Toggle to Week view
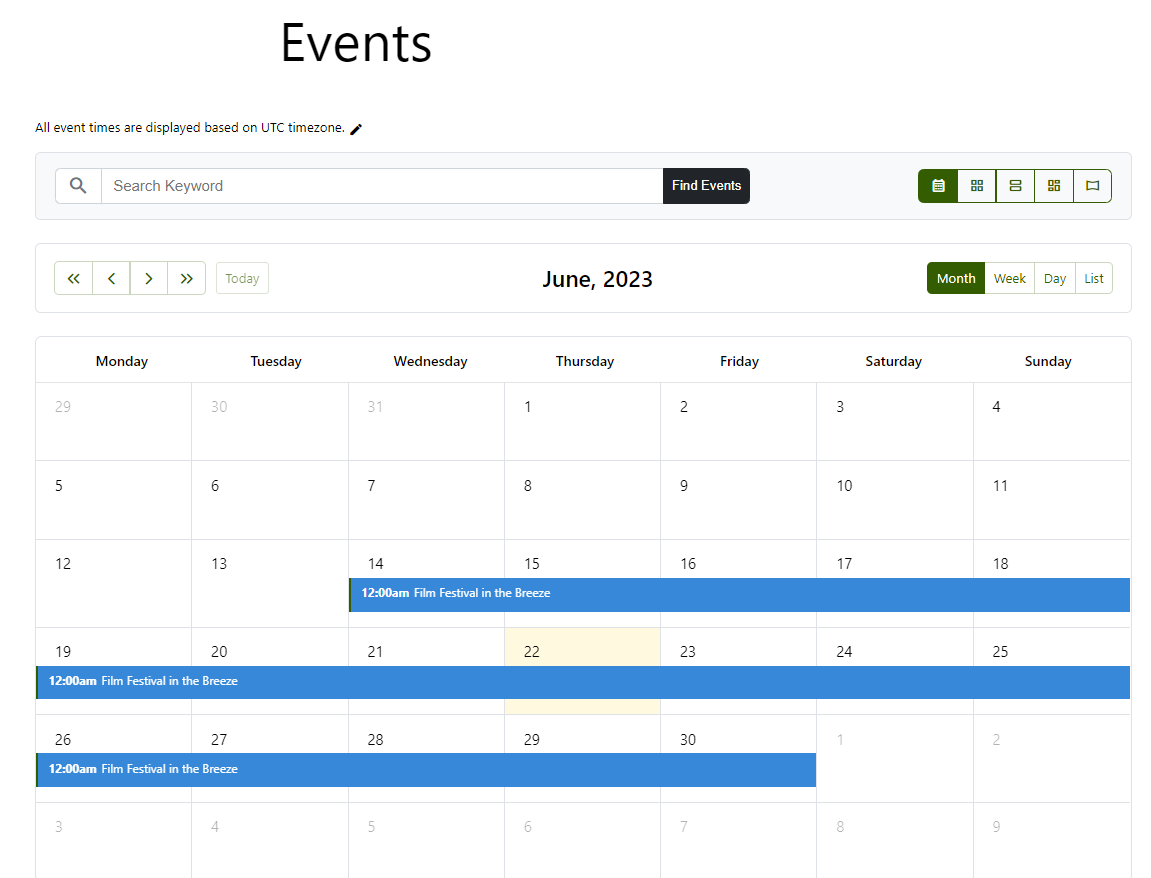Image resolution: width=1151 pixels, height=878 pixels. [1010, 278]
